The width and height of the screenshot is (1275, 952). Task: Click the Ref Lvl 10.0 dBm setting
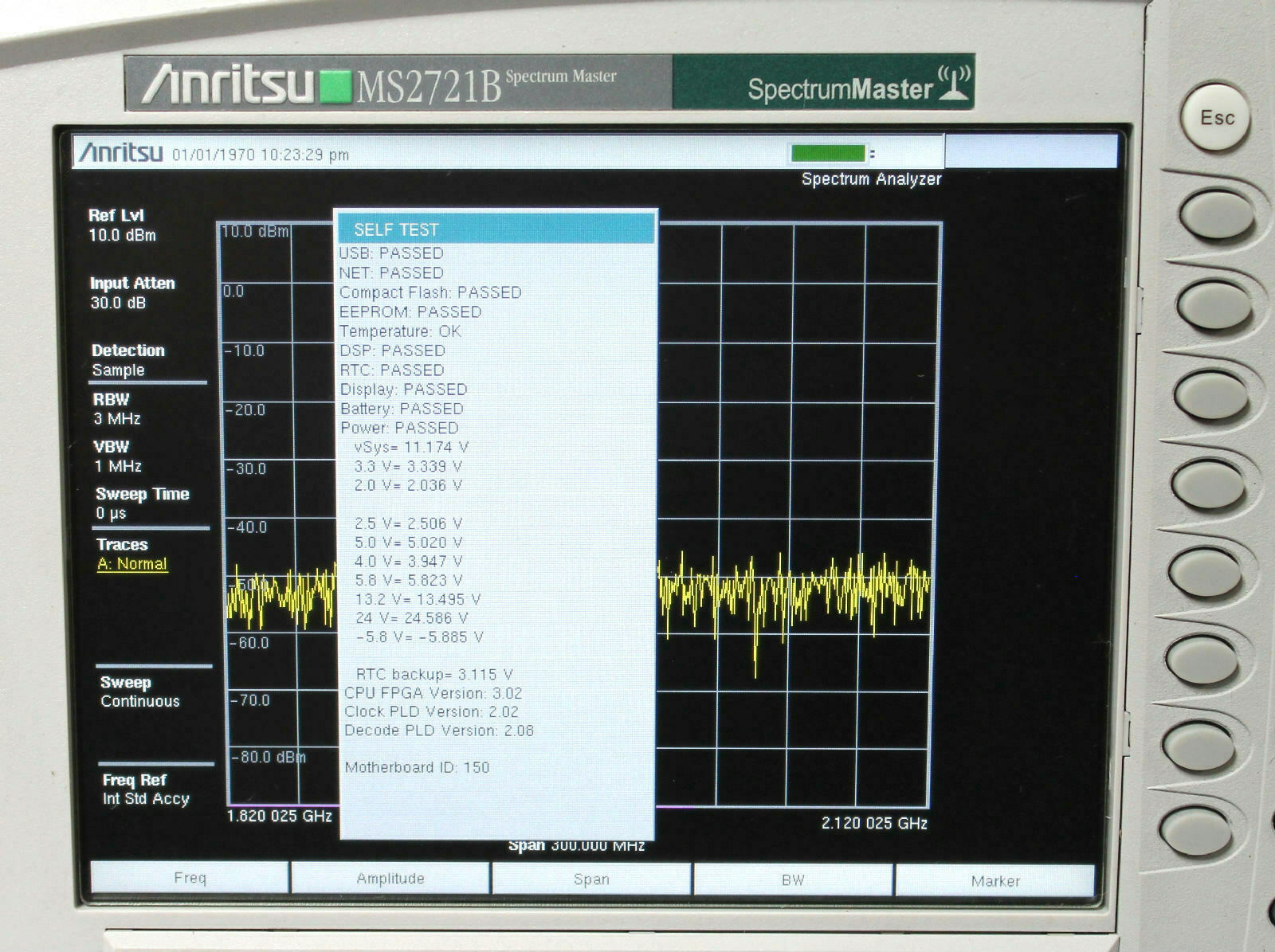click(x=122, y=225)
